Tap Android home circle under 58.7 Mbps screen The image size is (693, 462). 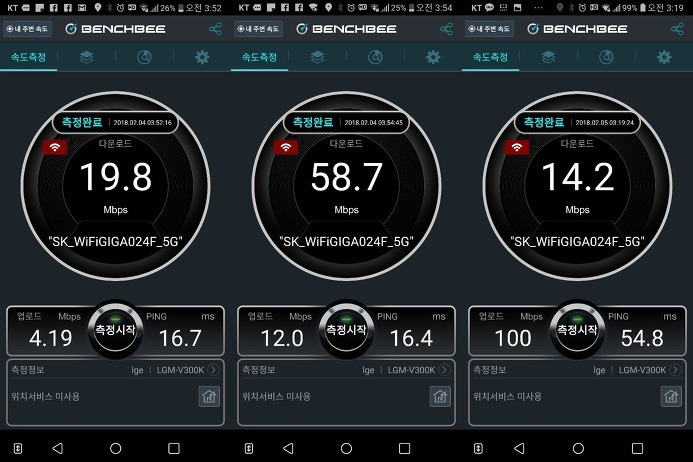346,448
